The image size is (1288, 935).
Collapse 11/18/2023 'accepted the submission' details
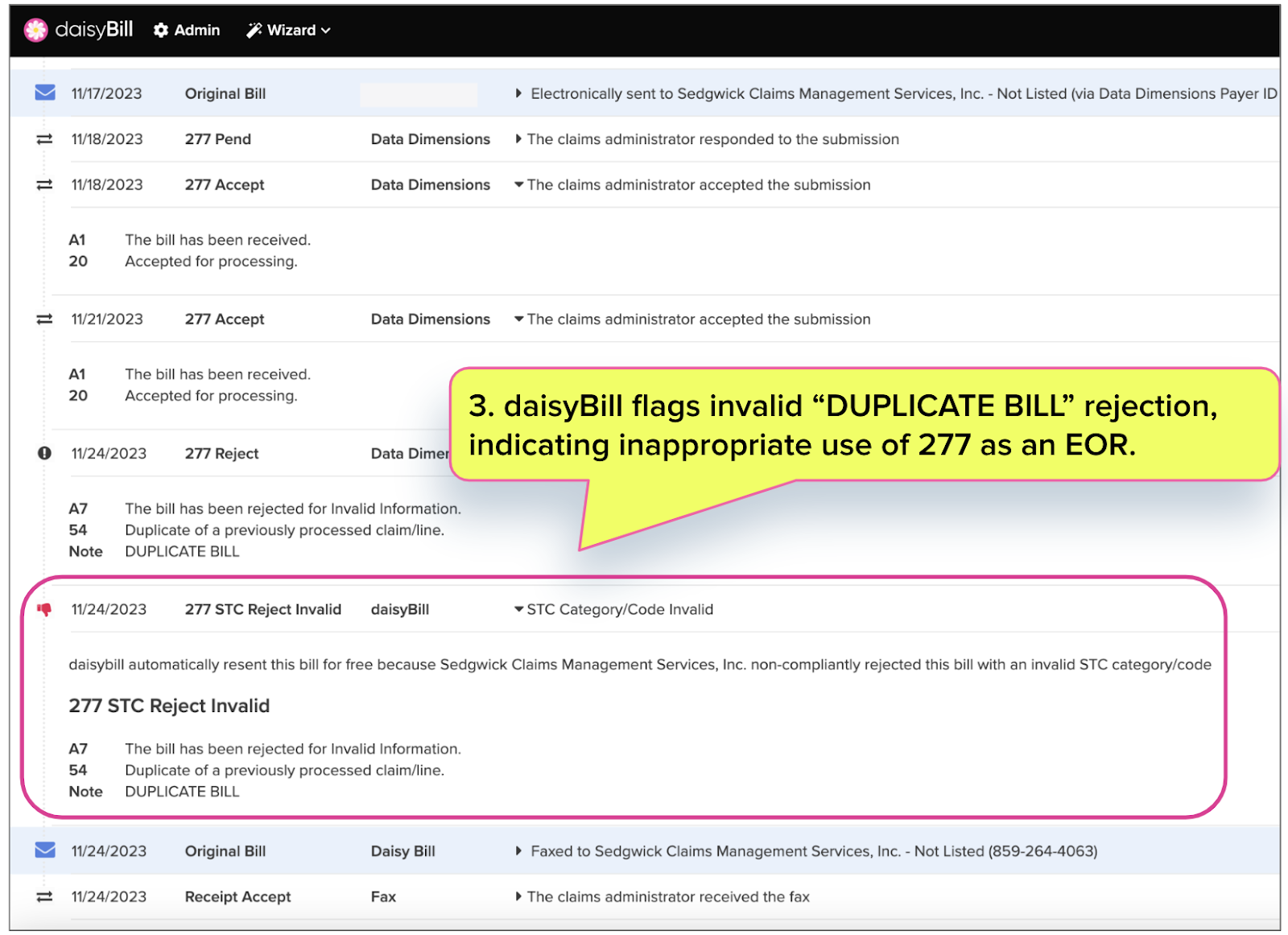point(518,185)
